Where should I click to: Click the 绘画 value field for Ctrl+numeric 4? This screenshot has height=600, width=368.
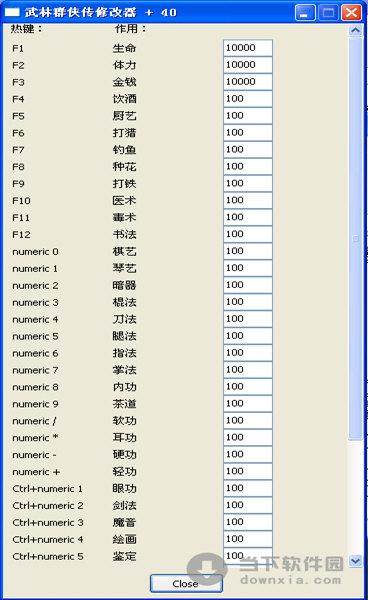pos(248,539)
